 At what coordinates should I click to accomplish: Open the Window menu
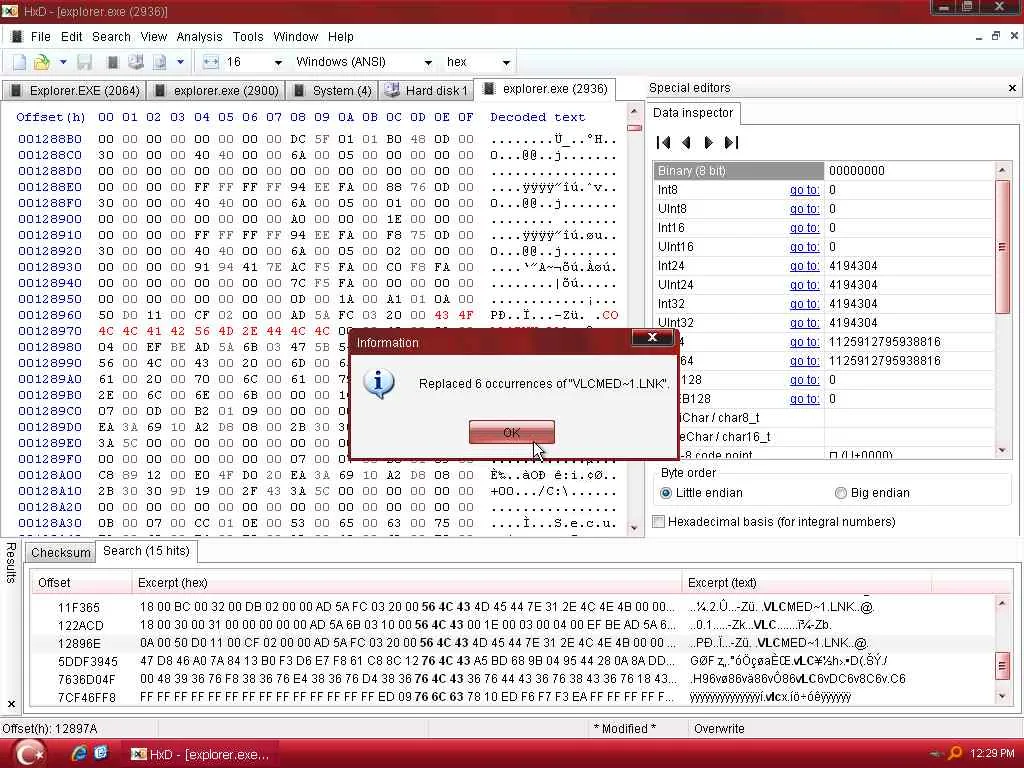click(x=295, y=37)
